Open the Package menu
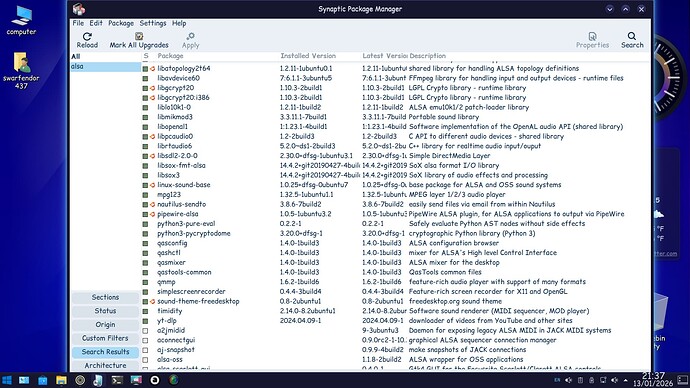 (x=121, y=23)
